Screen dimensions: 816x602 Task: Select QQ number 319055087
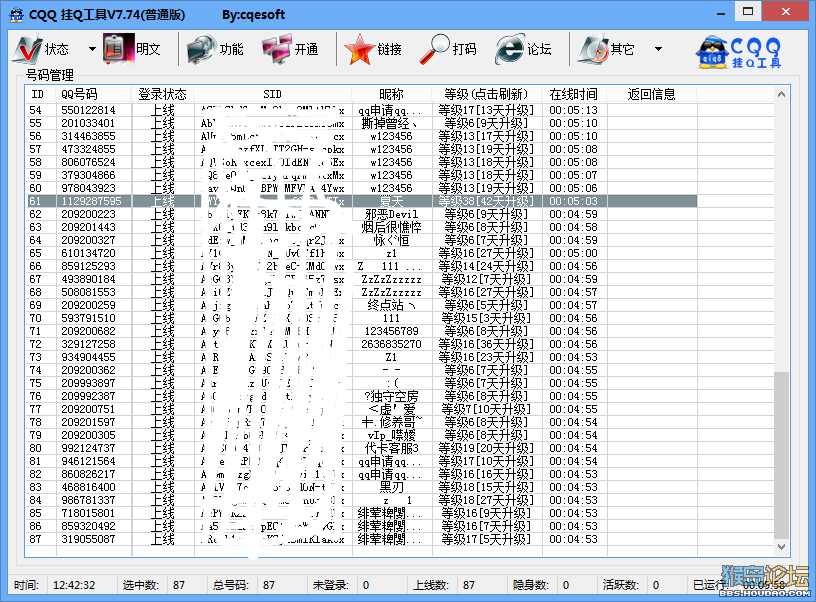click(x=88, y=540)
